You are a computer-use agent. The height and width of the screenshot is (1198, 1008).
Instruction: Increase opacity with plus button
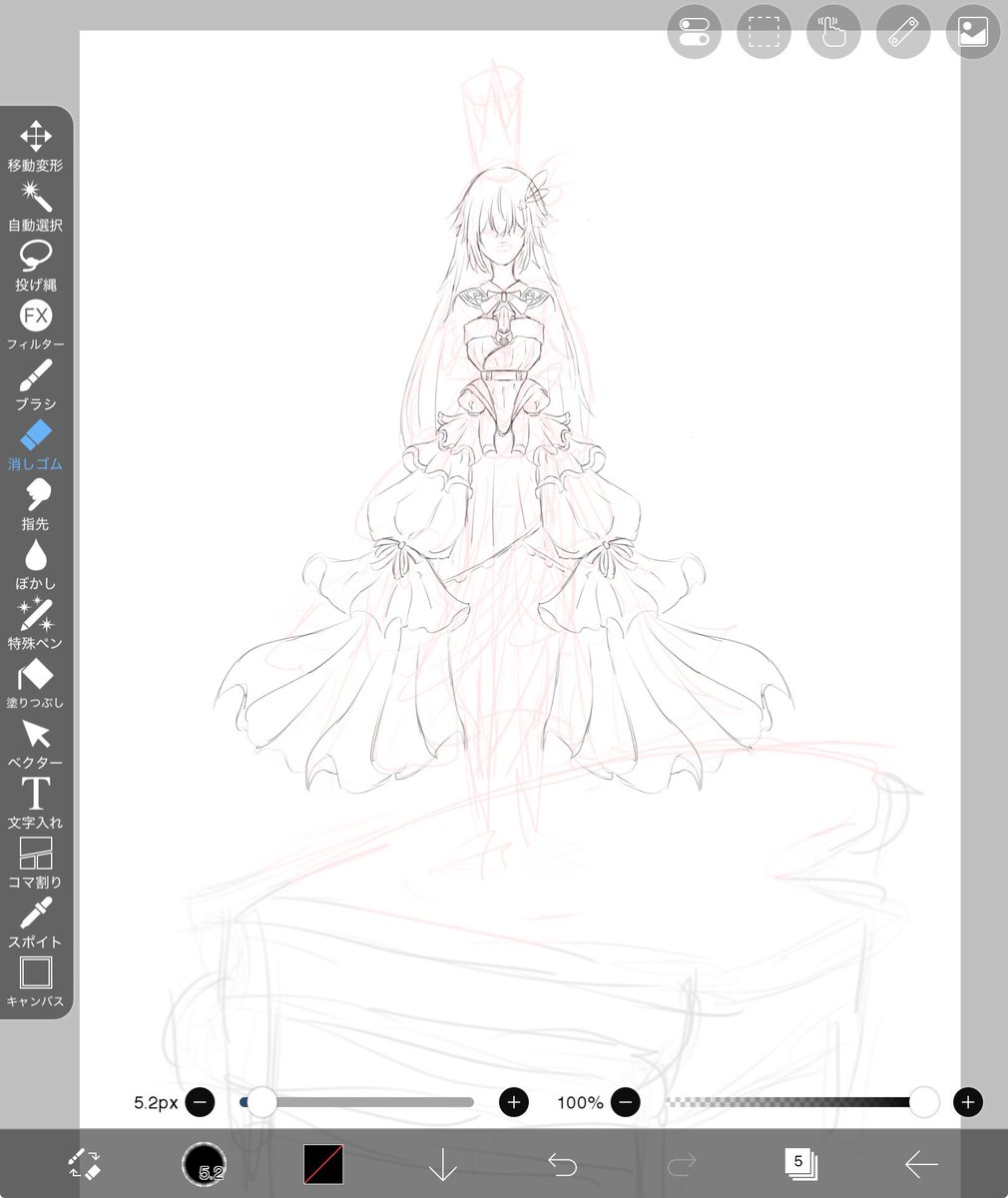click(x=968, y=1102)
